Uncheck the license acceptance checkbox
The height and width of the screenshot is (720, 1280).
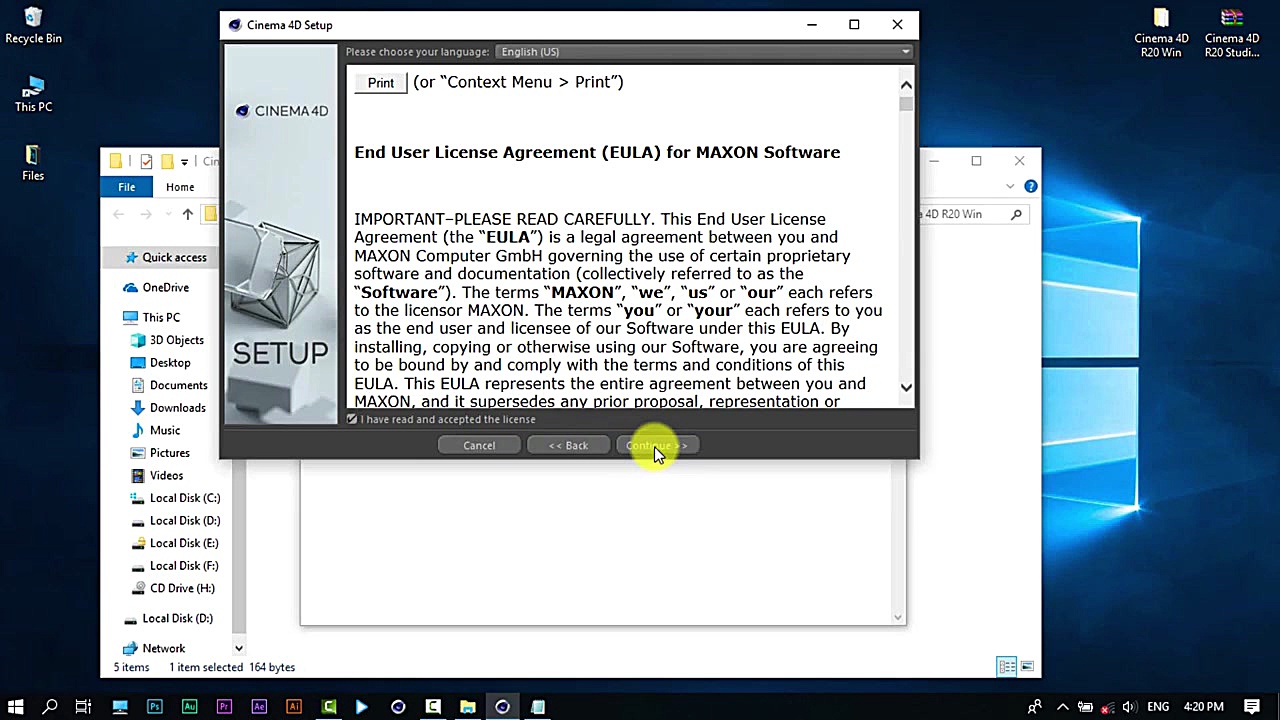point(352,419)
